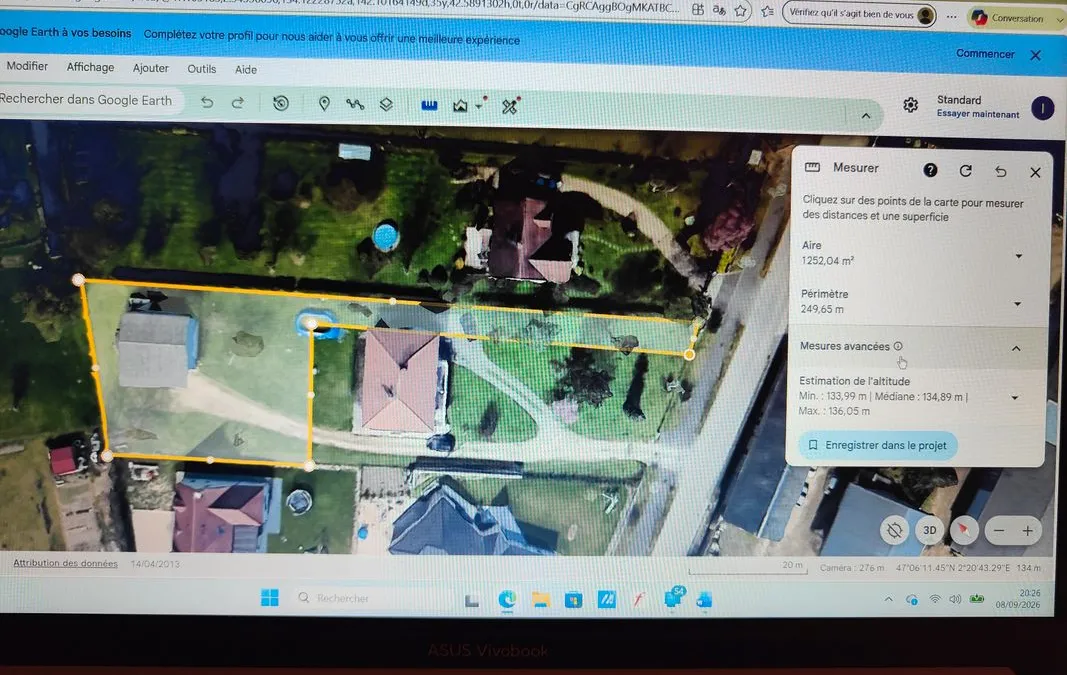The image size is (1067, 675).
Task: Open the Windows Start menu
Action: pyautogui.click(x=269, y=597)
